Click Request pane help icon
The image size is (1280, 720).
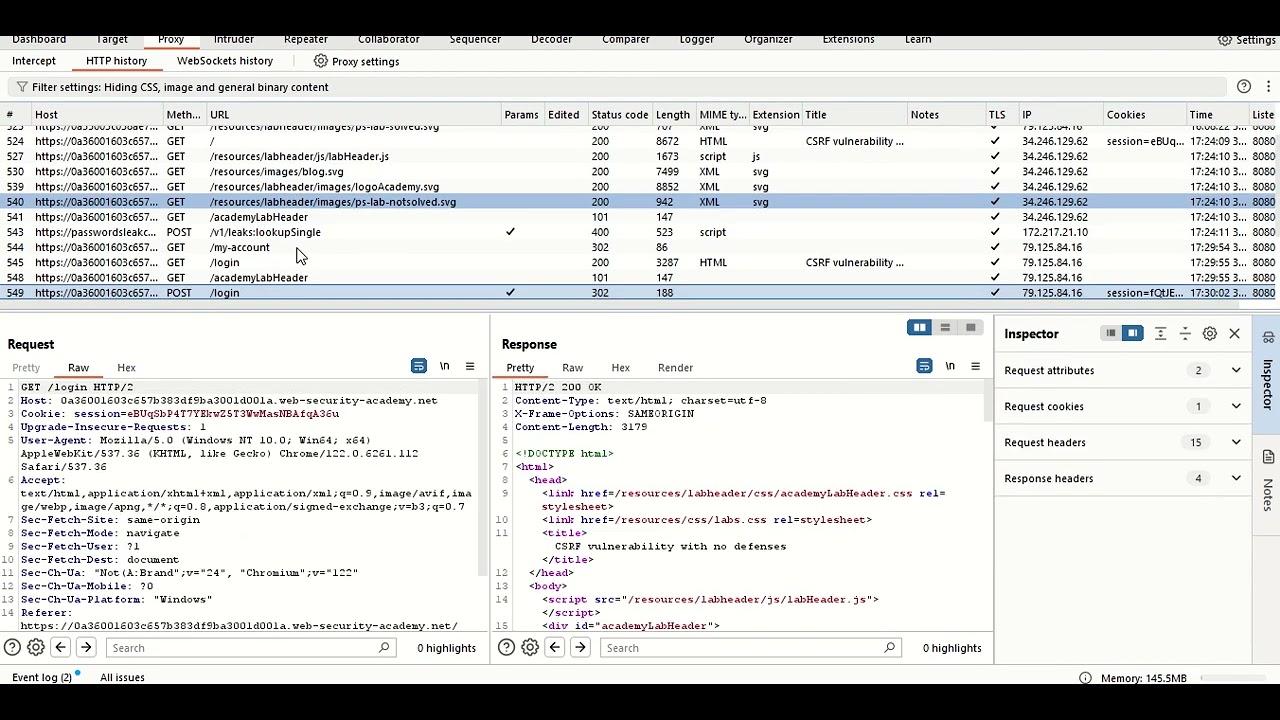pyautogui.click(x=12, y=648)
